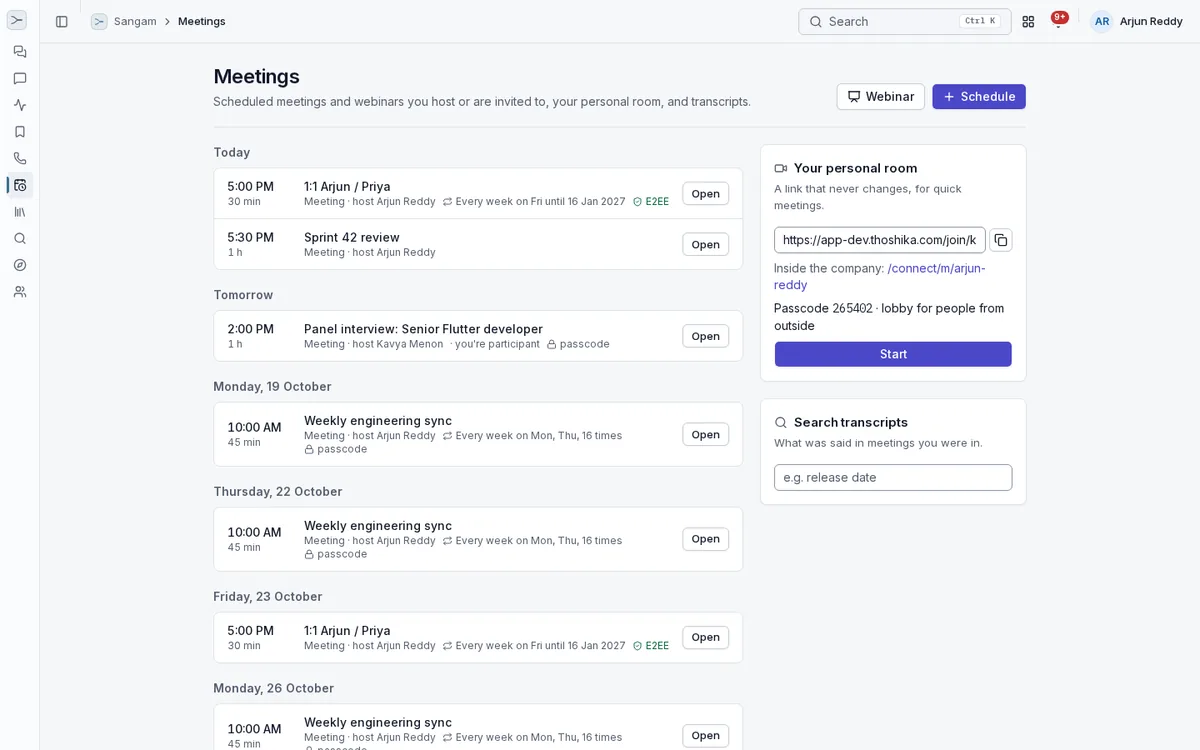Screen dimensions: 1200x750
Task: Click the Sprint 42 review title
Action: coord(352,237)
